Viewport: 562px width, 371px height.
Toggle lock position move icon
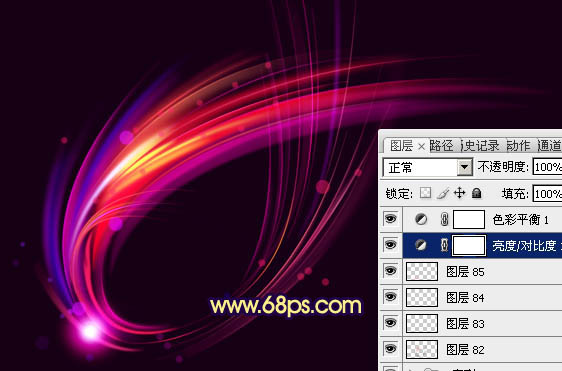coord(459,193)
